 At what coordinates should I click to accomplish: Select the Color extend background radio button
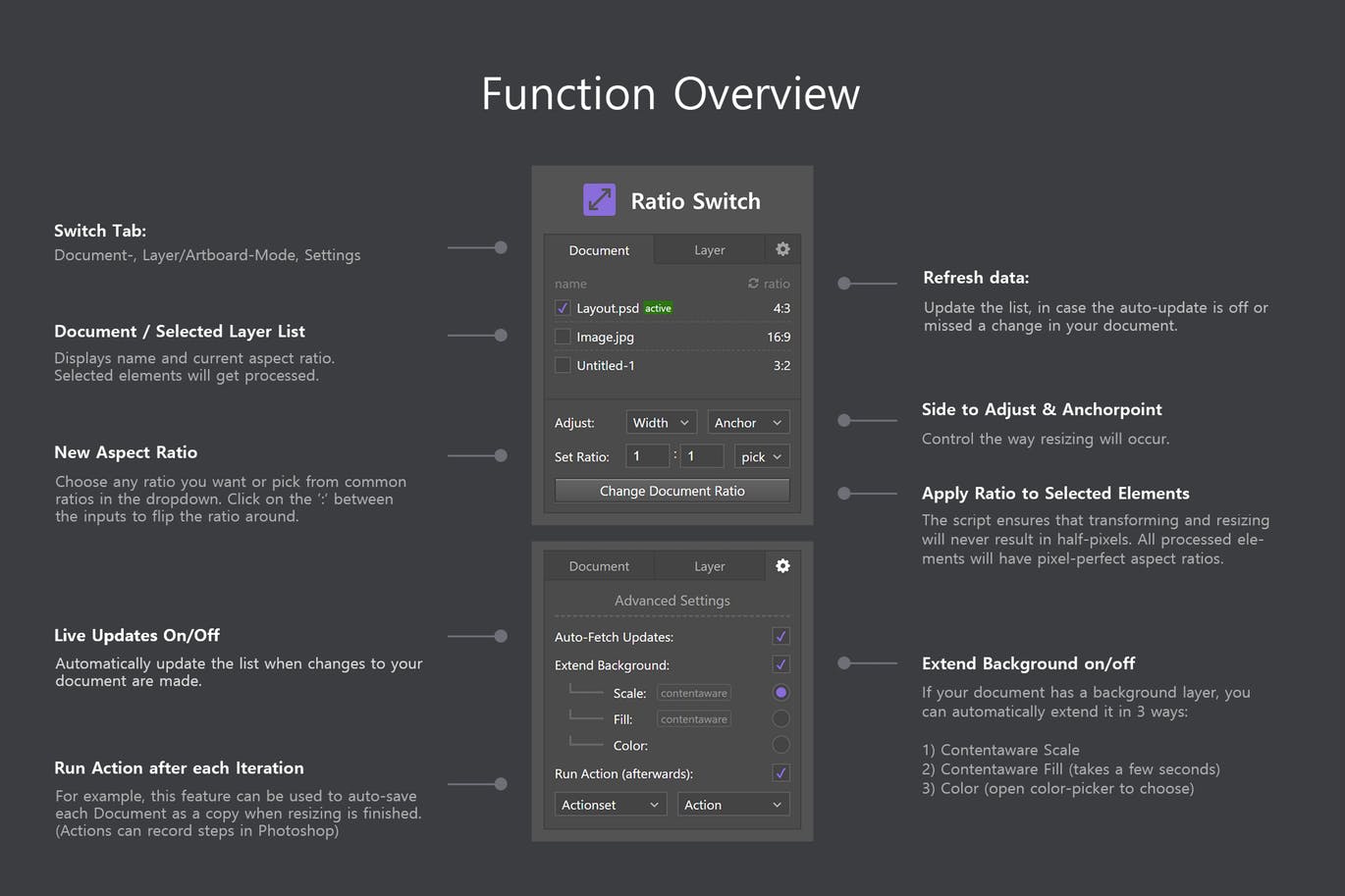pyautogui.click(x=780, y=744)
